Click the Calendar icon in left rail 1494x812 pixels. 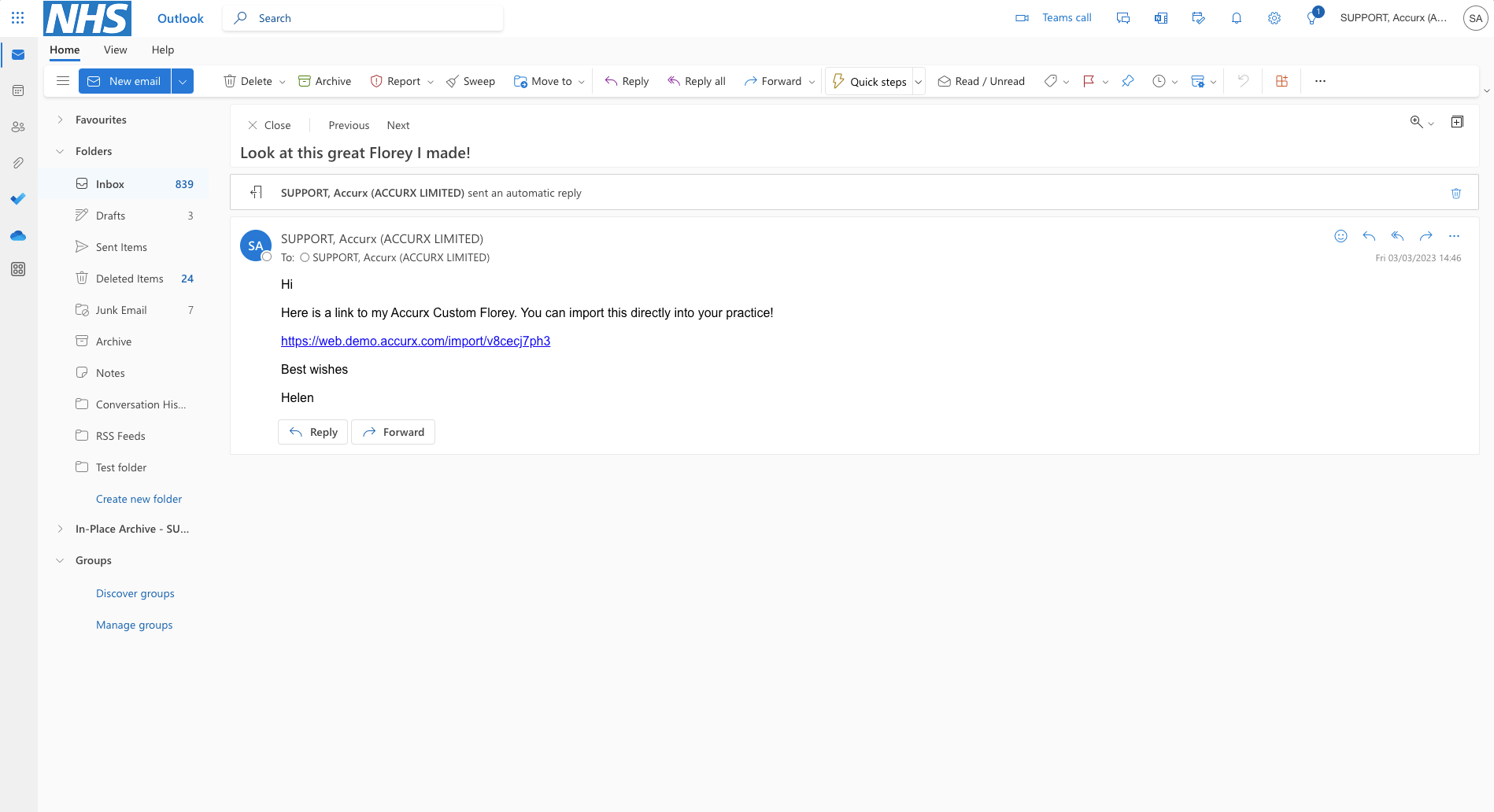[x=18, y=90]
